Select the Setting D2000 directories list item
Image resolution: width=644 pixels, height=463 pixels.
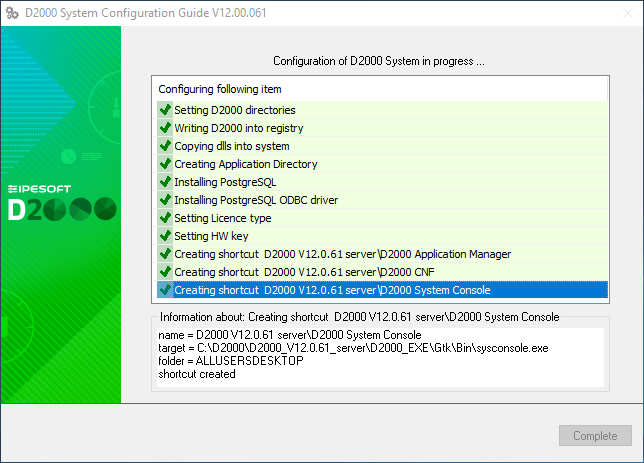235,110
